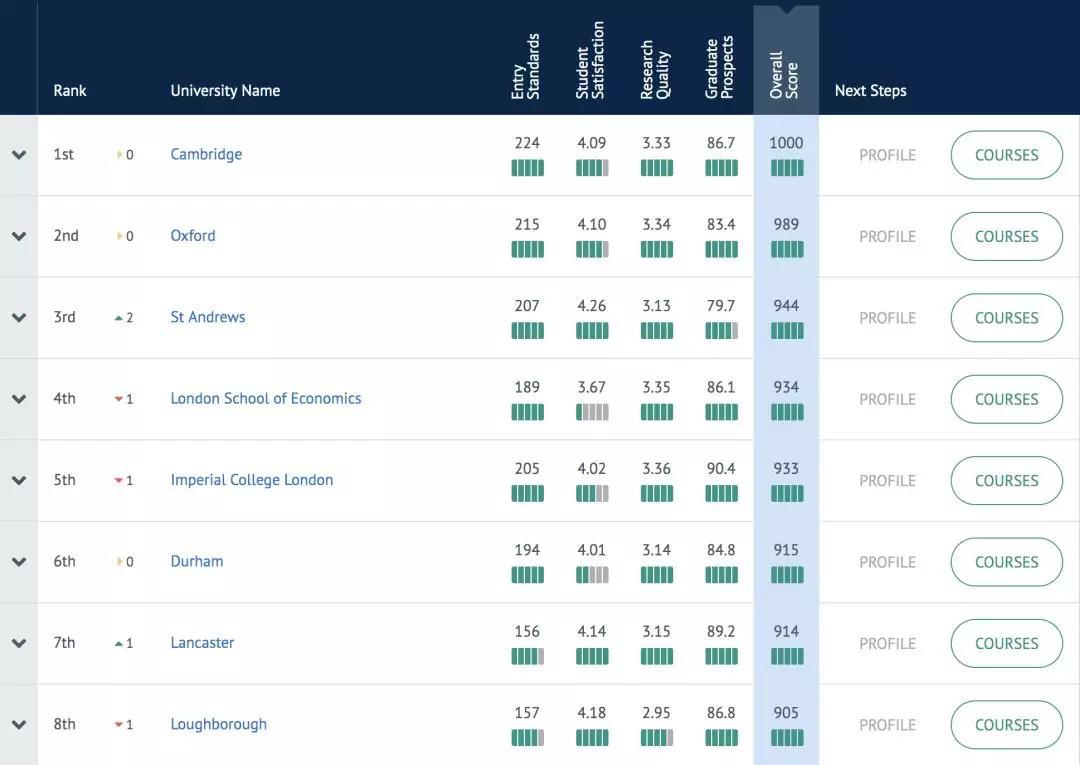Expand the Cambridge row chevron
The height and width of the screenshot is (765, 1080).
[x=18, y=155]
